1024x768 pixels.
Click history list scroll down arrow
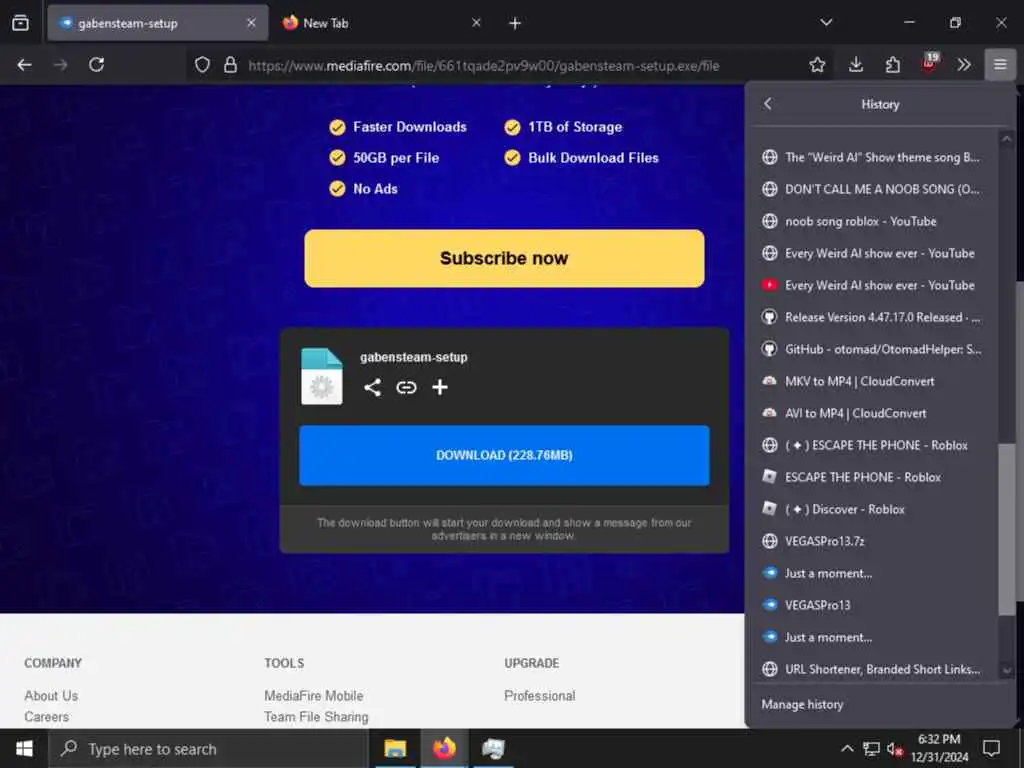[1006, 670]
